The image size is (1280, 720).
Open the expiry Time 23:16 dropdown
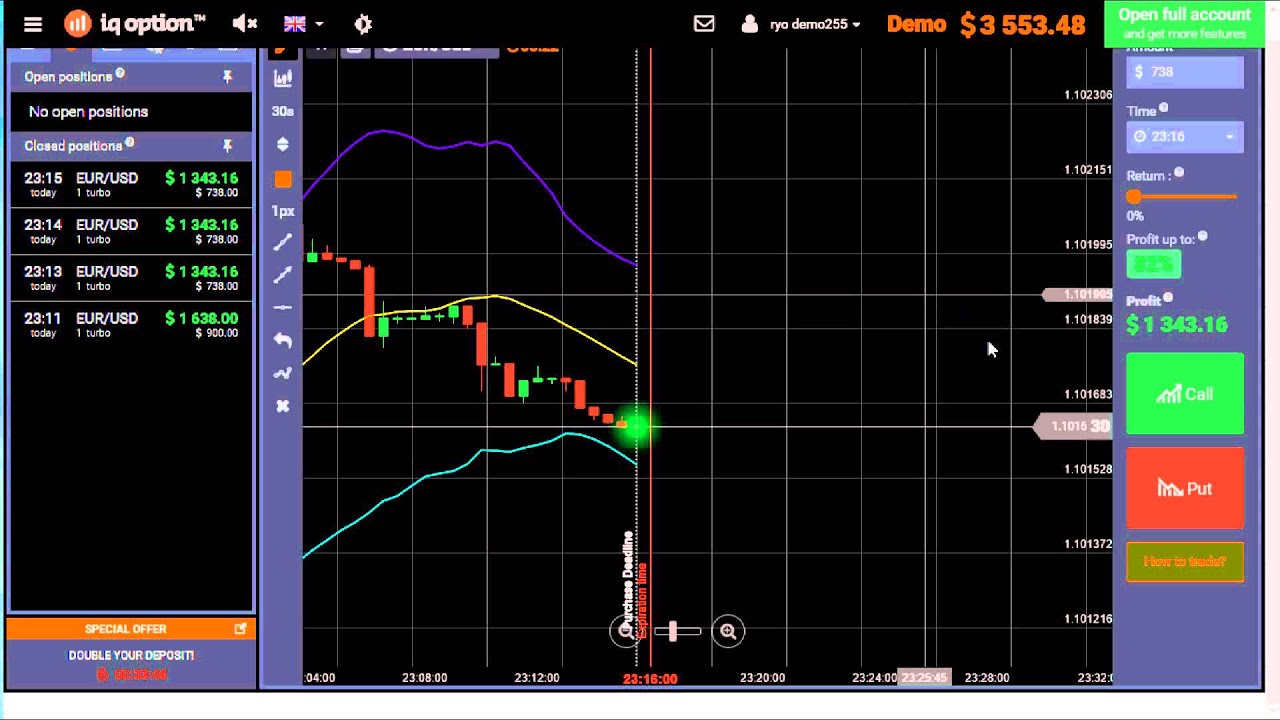click(1185, 136)
